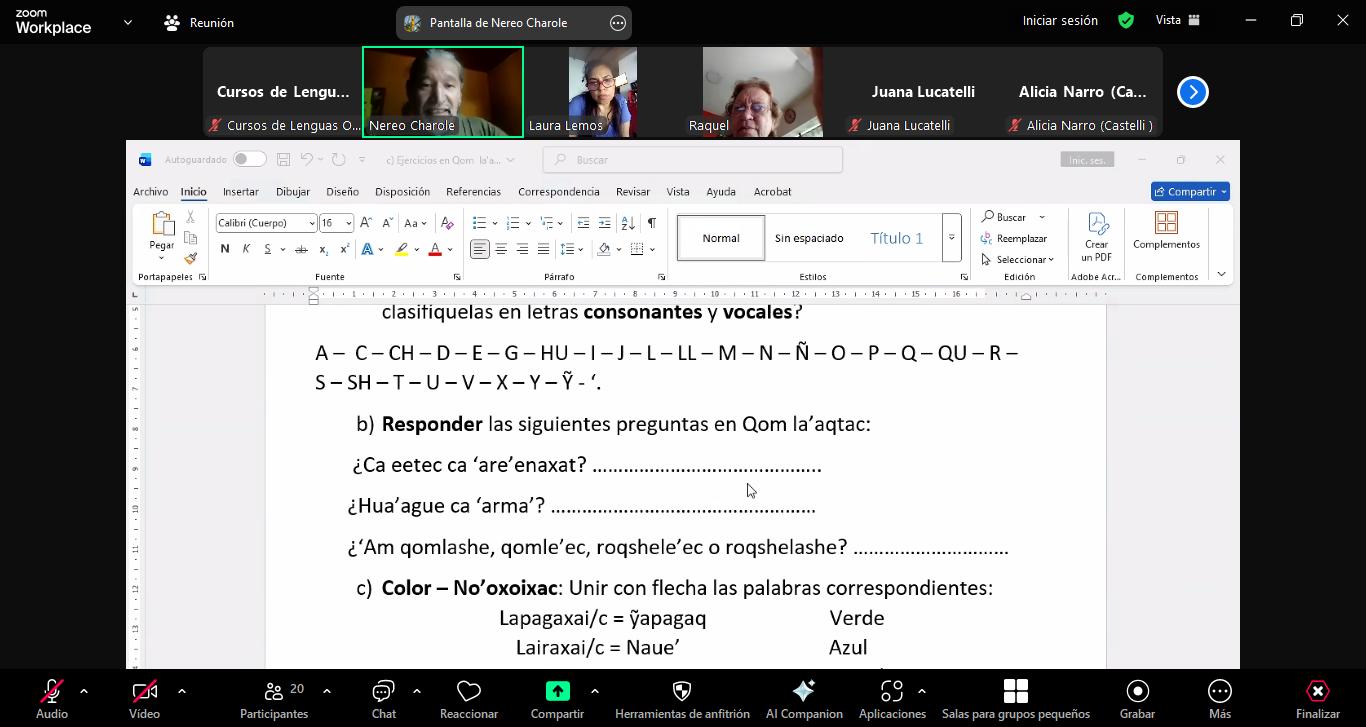Click the Grabar record icon

[1137, 692]
